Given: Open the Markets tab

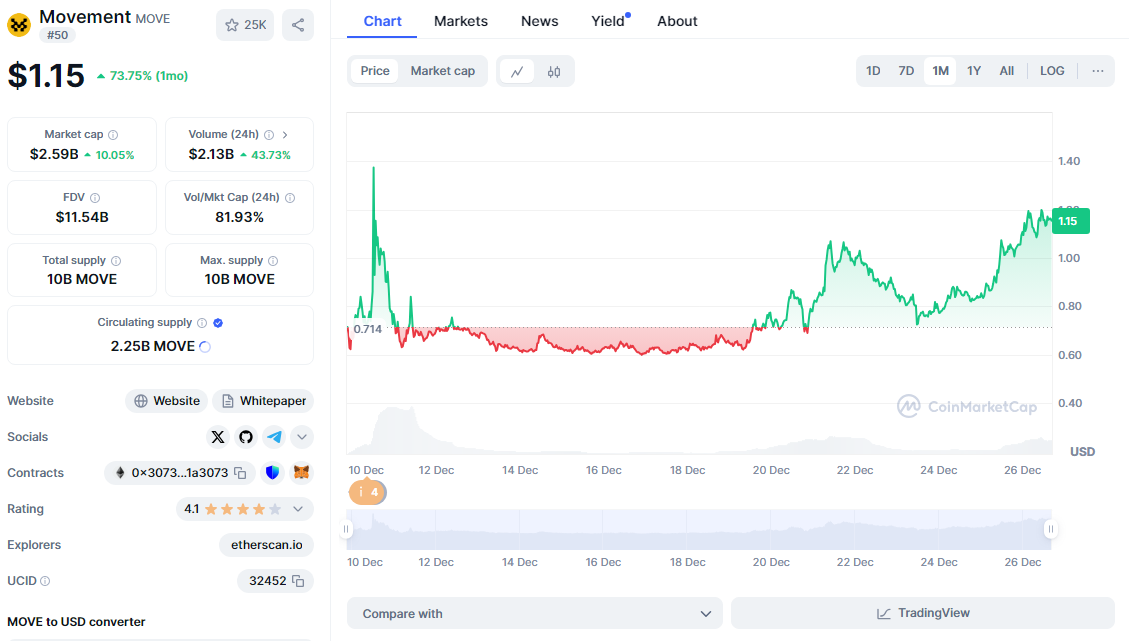Looking at the screenshot, I should tap(461, 21).
